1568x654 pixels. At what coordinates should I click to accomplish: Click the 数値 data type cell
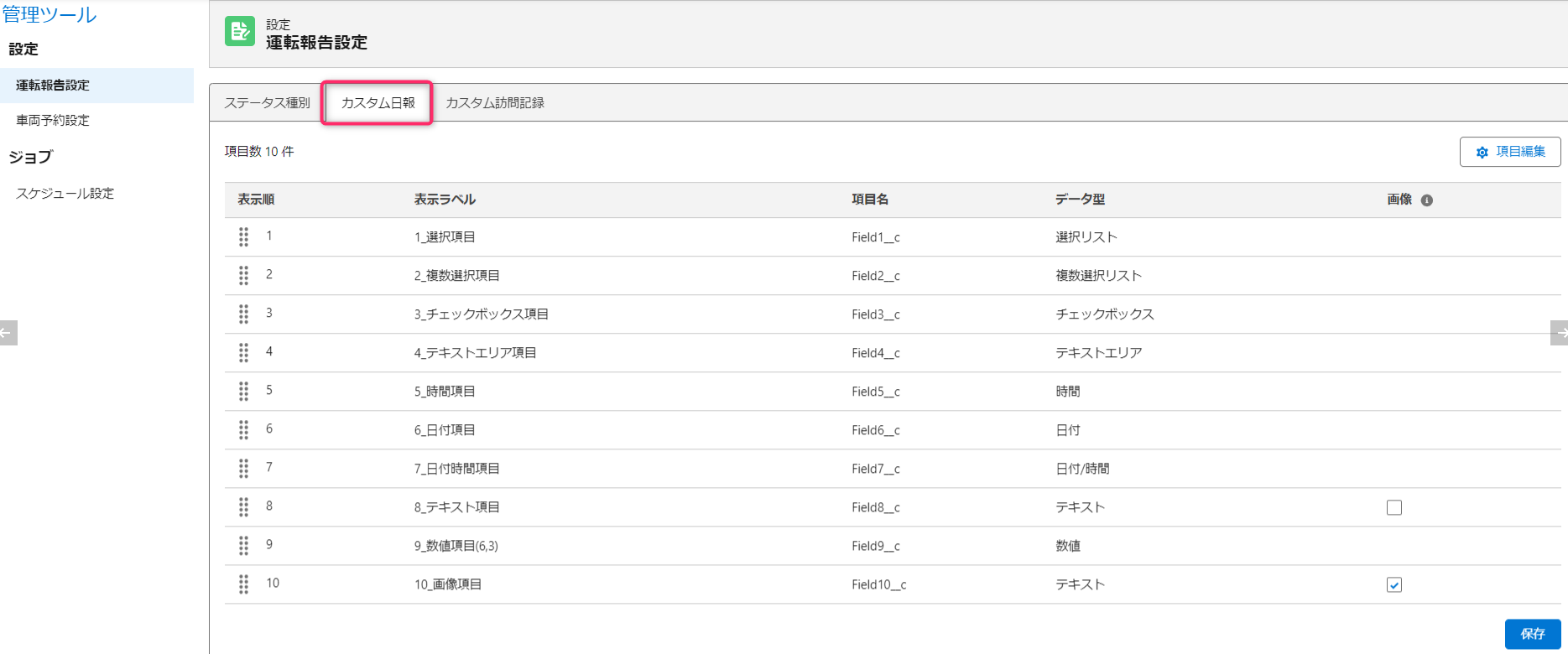[1068, 546]
